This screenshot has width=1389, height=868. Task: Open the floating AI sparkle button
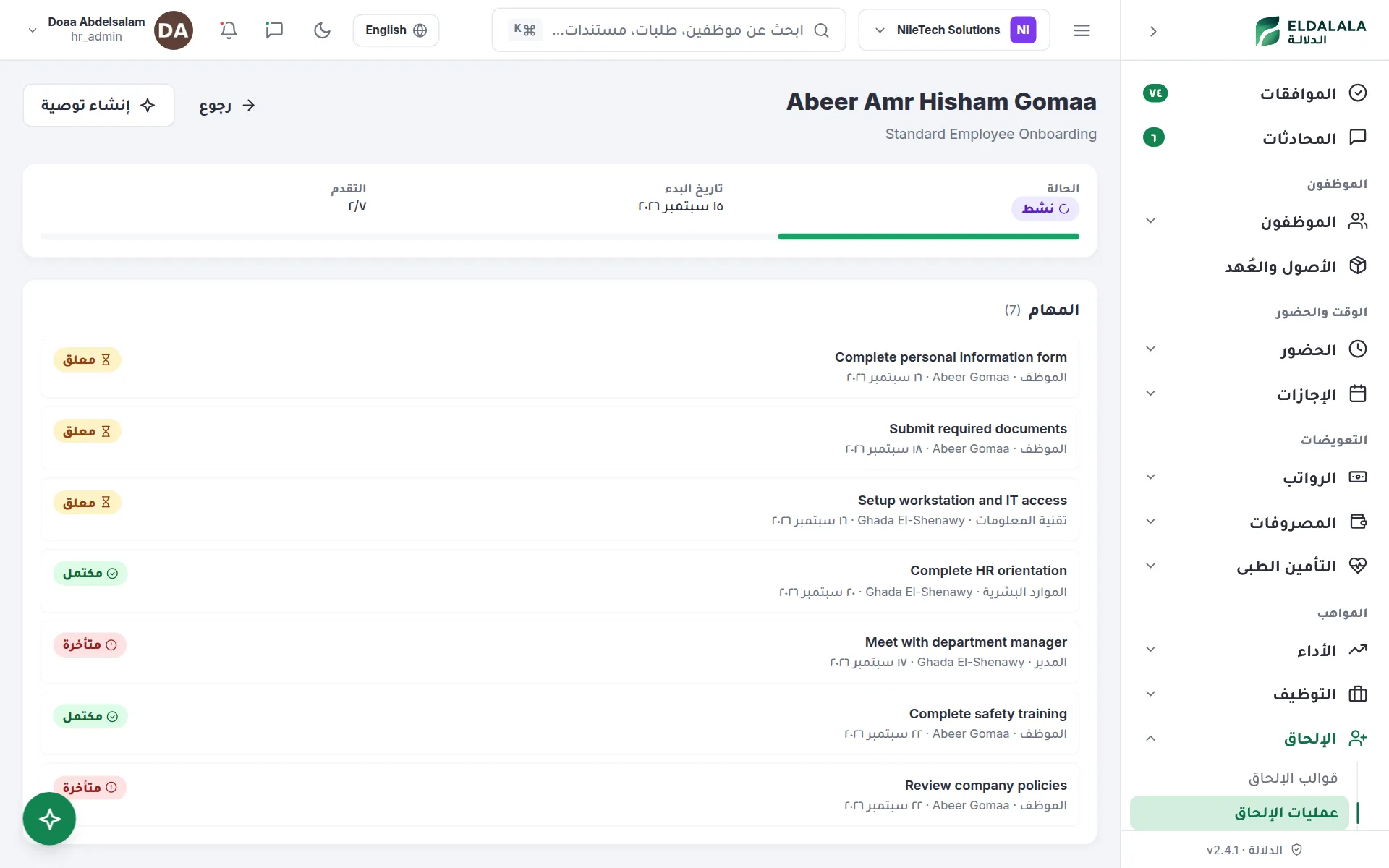coord(49,819)
